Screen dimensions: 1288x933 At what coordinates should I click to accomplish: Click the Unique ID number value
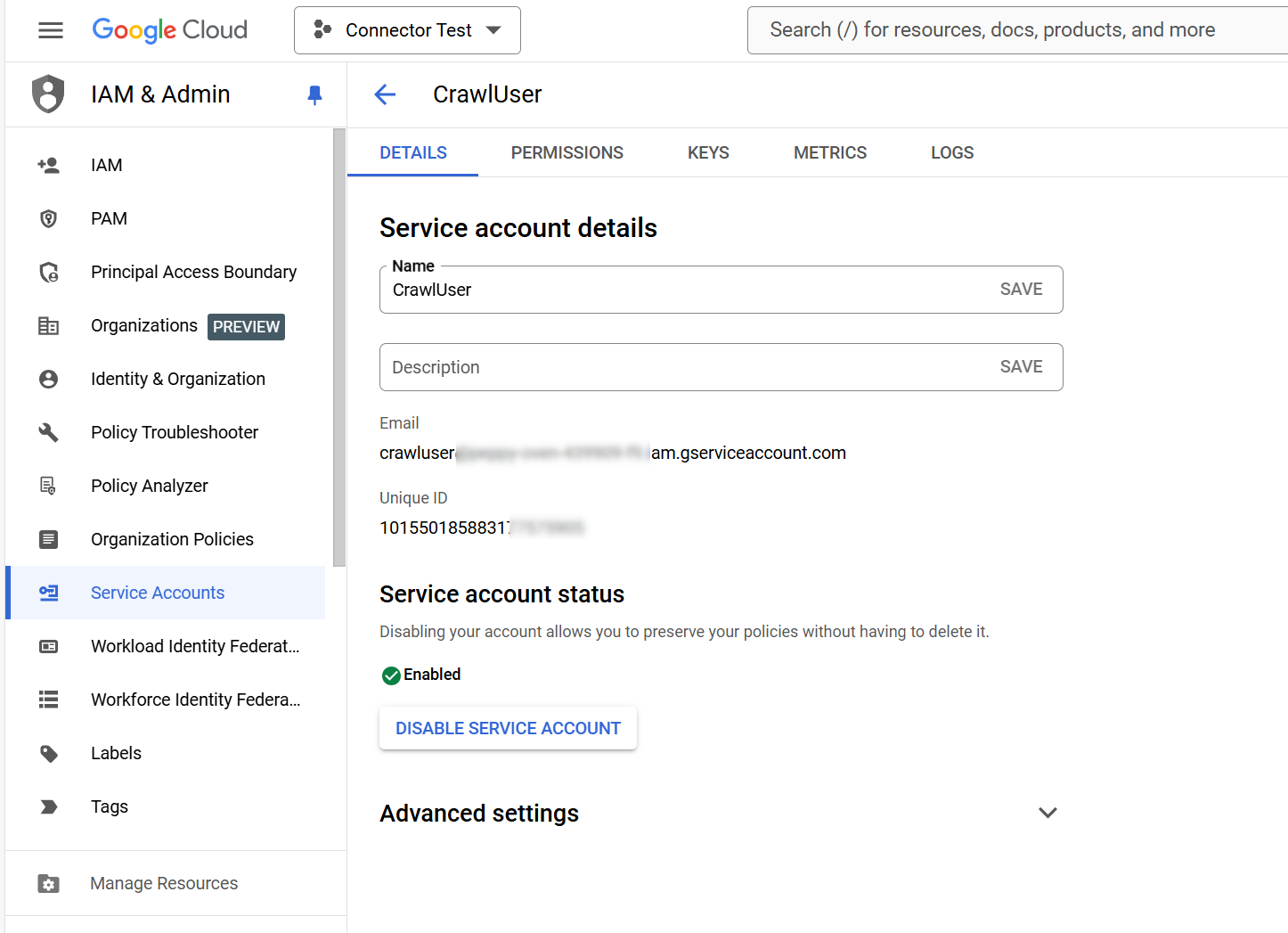[x=482, y=528]
